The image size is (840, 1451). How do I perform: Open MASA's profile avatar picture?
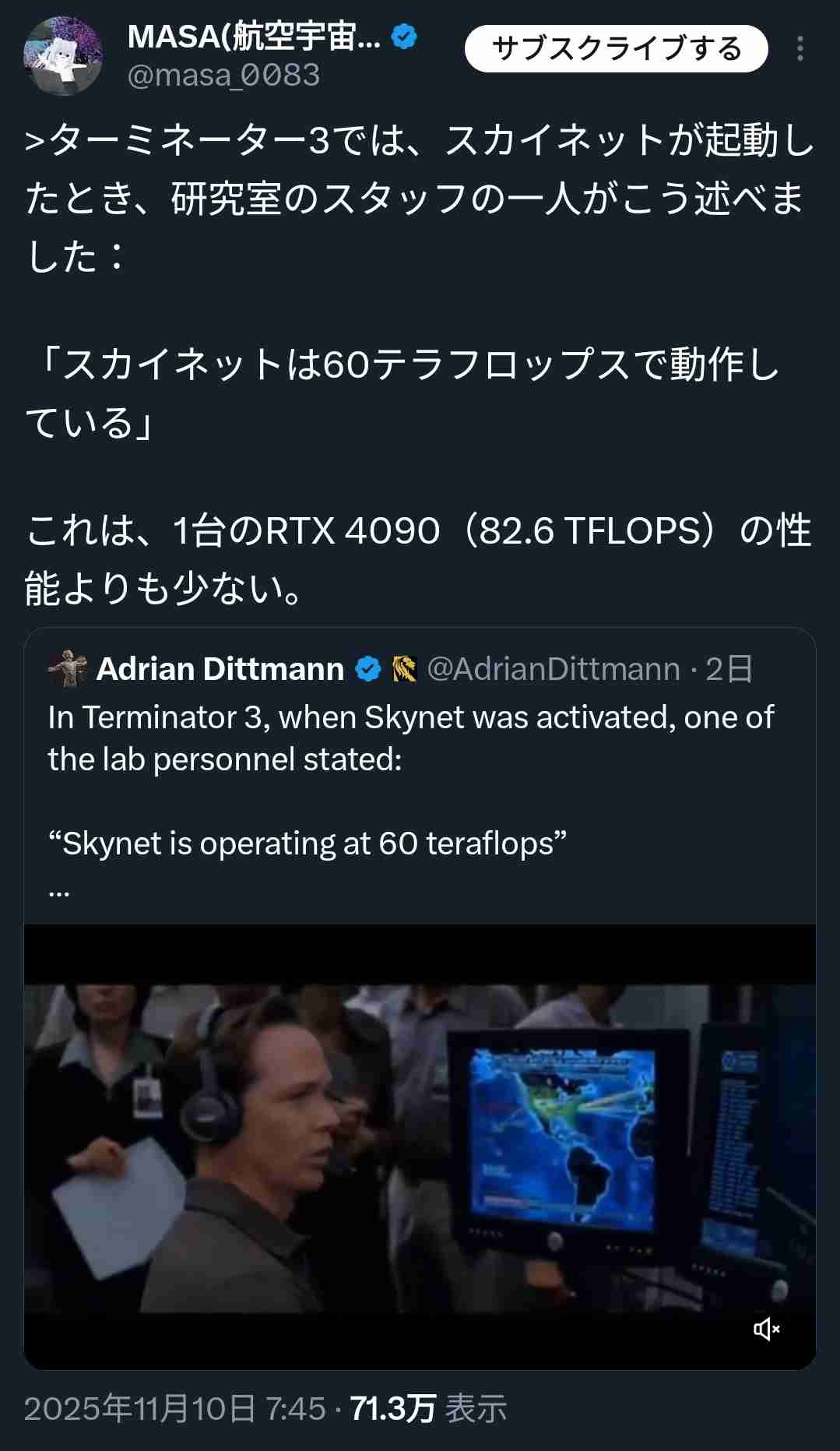tap(63, 56)
